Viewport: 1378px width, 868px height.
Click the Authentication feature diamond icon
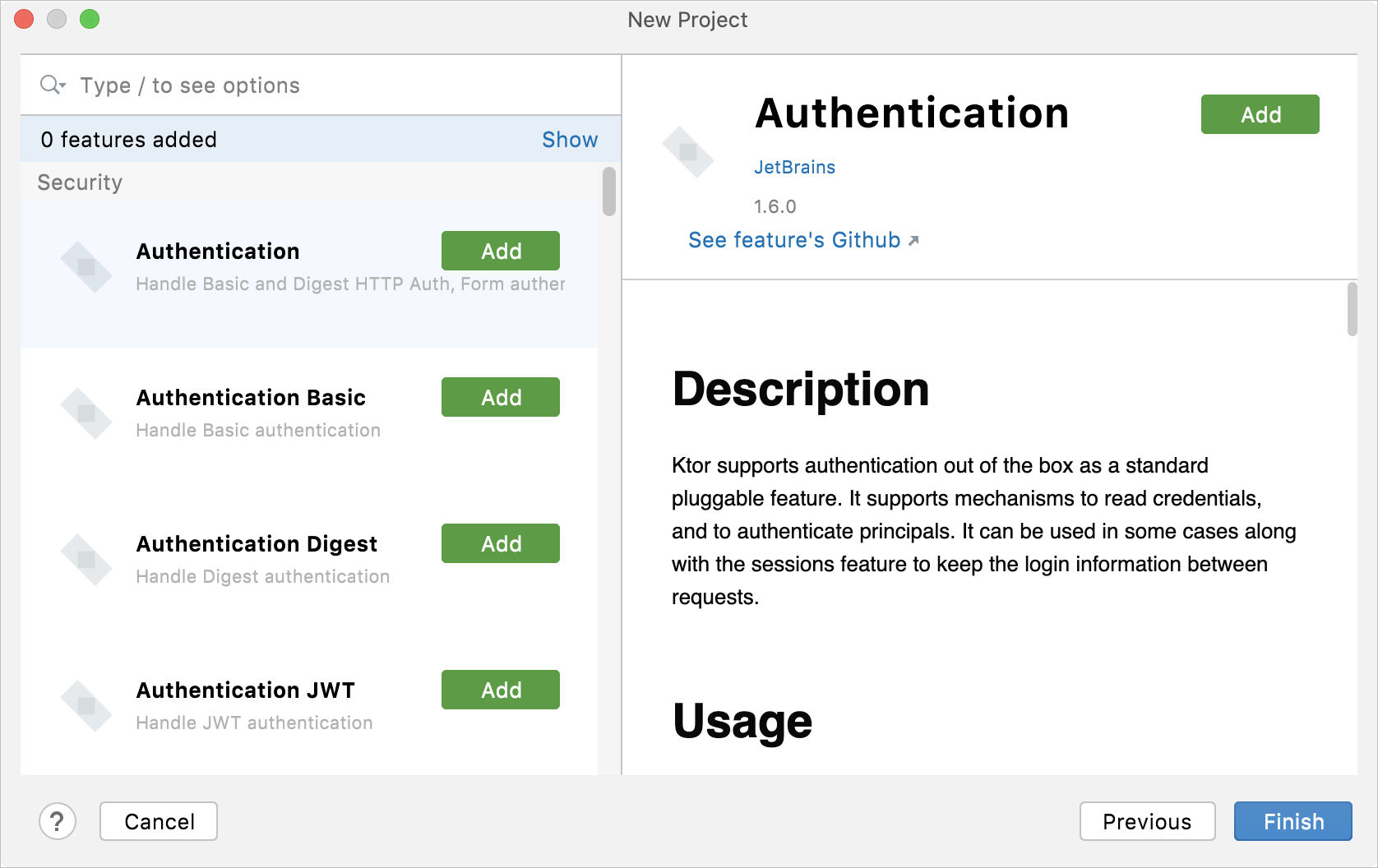(x=87, y=265)
